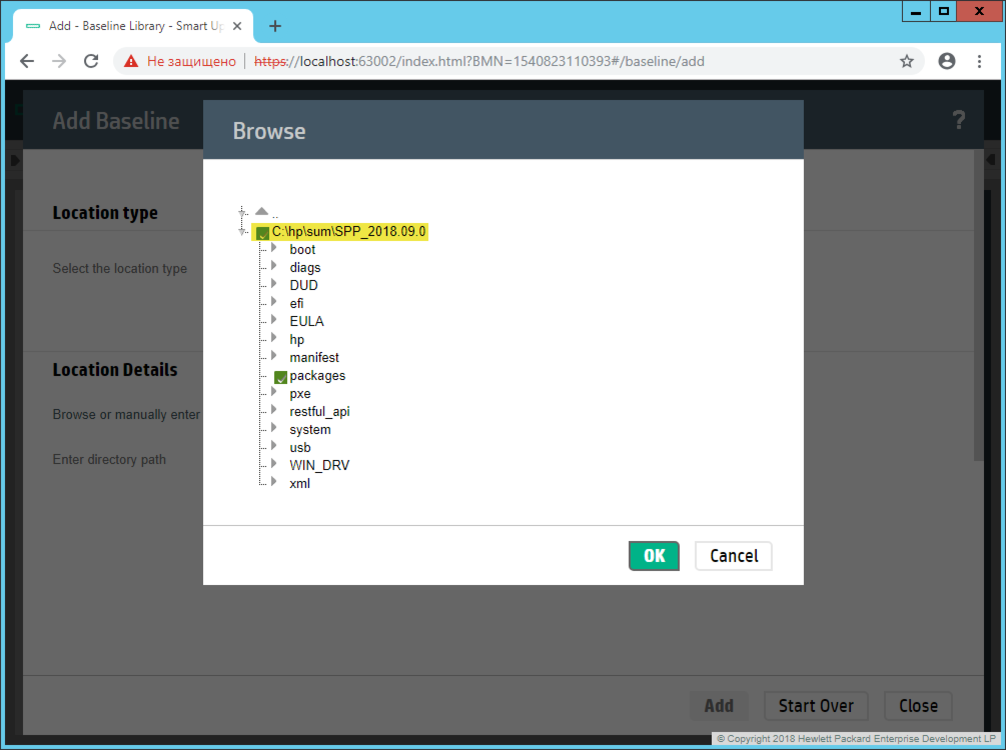Expand the boot folder
The width and height of the screenshot is (1006, 750).
274,248
